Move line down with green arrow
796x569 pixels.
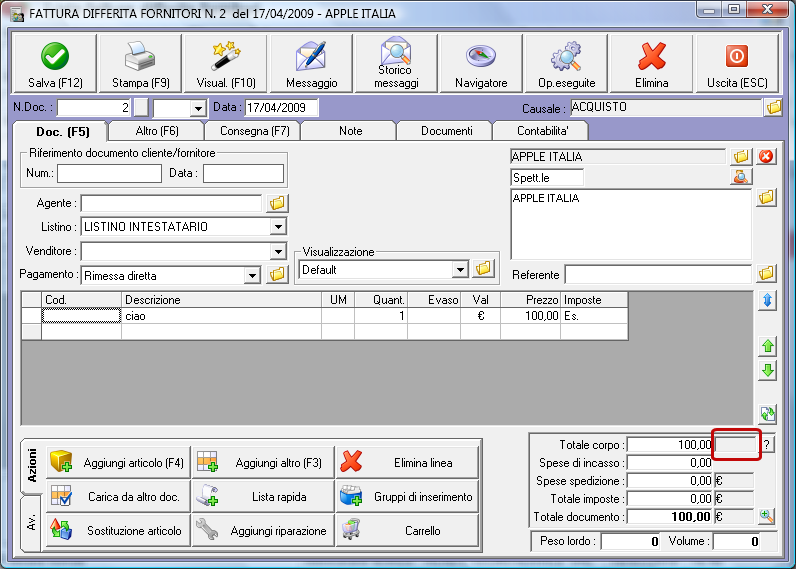click(x=768, y=371)
